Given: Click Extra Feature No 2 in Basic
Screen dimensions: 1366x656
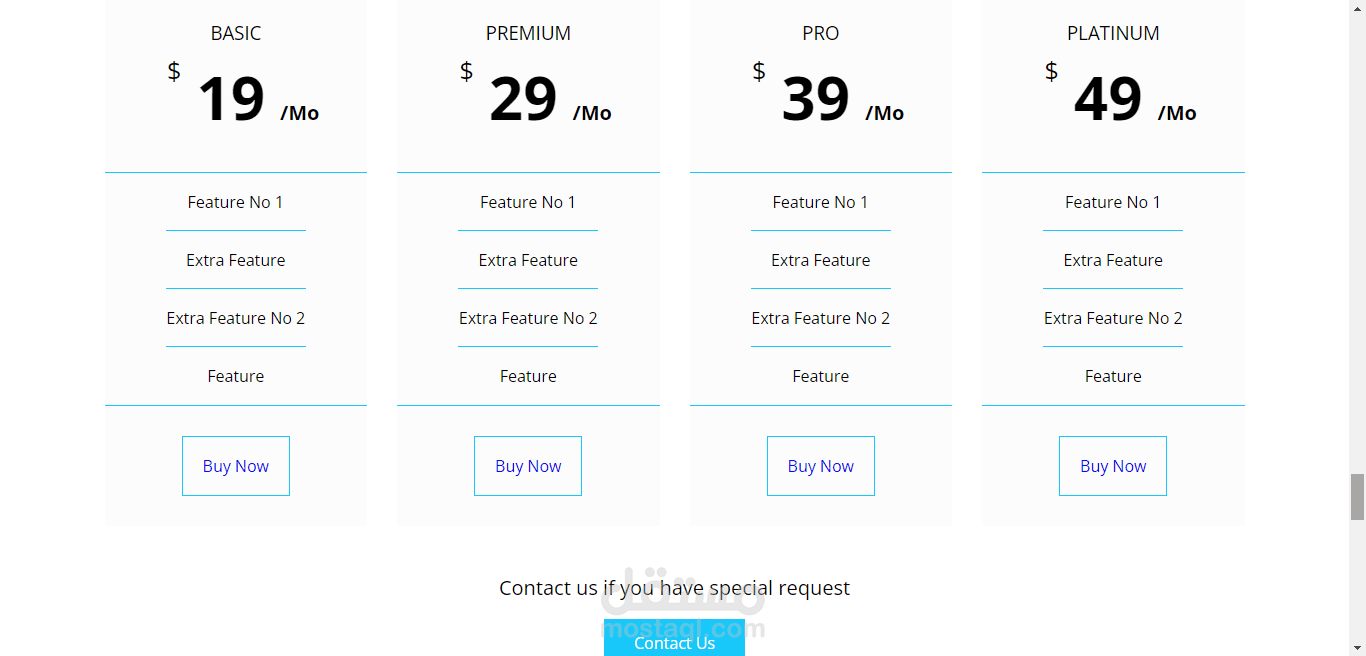Looking at the screenshot, I should (x=236, y=318).
